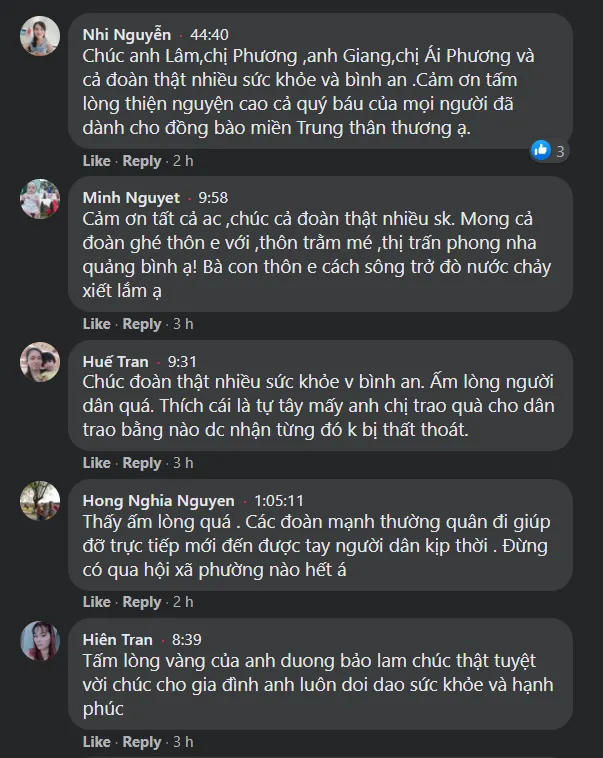The width and height of the screenshot is (603, 758).
Task: Reply to Minh Nguyet's comment
Action: [141, 324]
